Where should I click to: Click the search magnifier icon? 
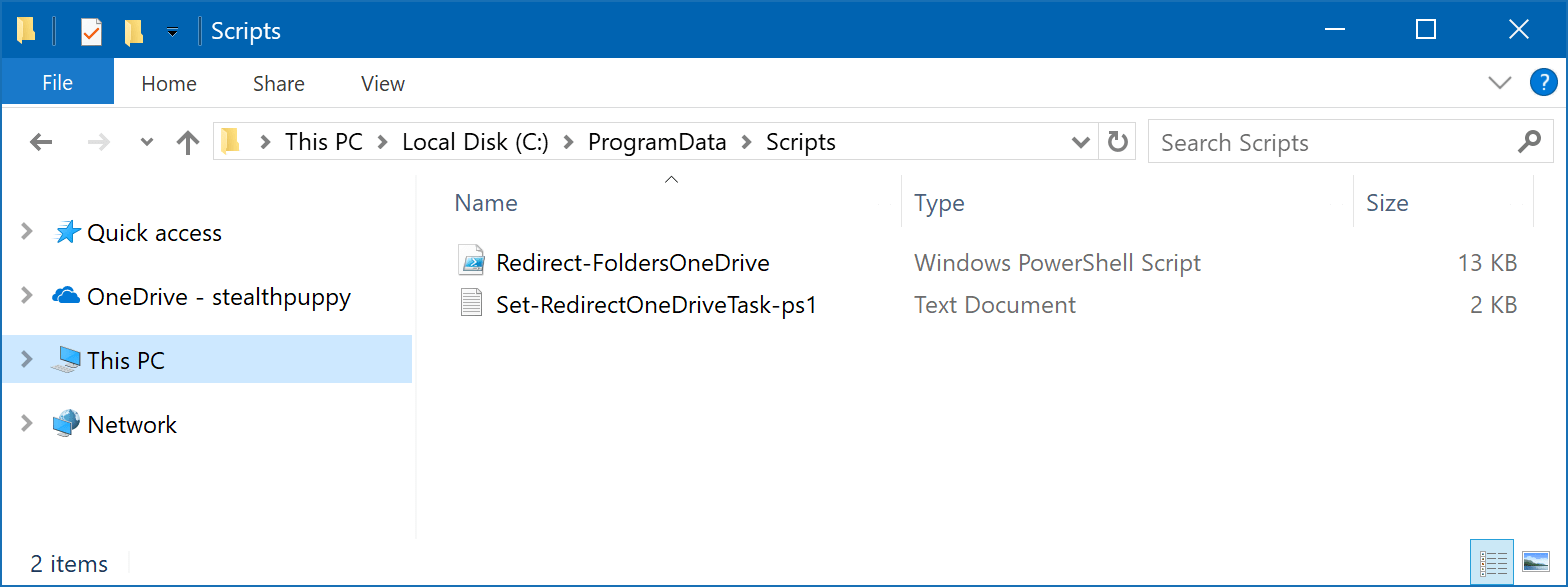point(1529,142)
